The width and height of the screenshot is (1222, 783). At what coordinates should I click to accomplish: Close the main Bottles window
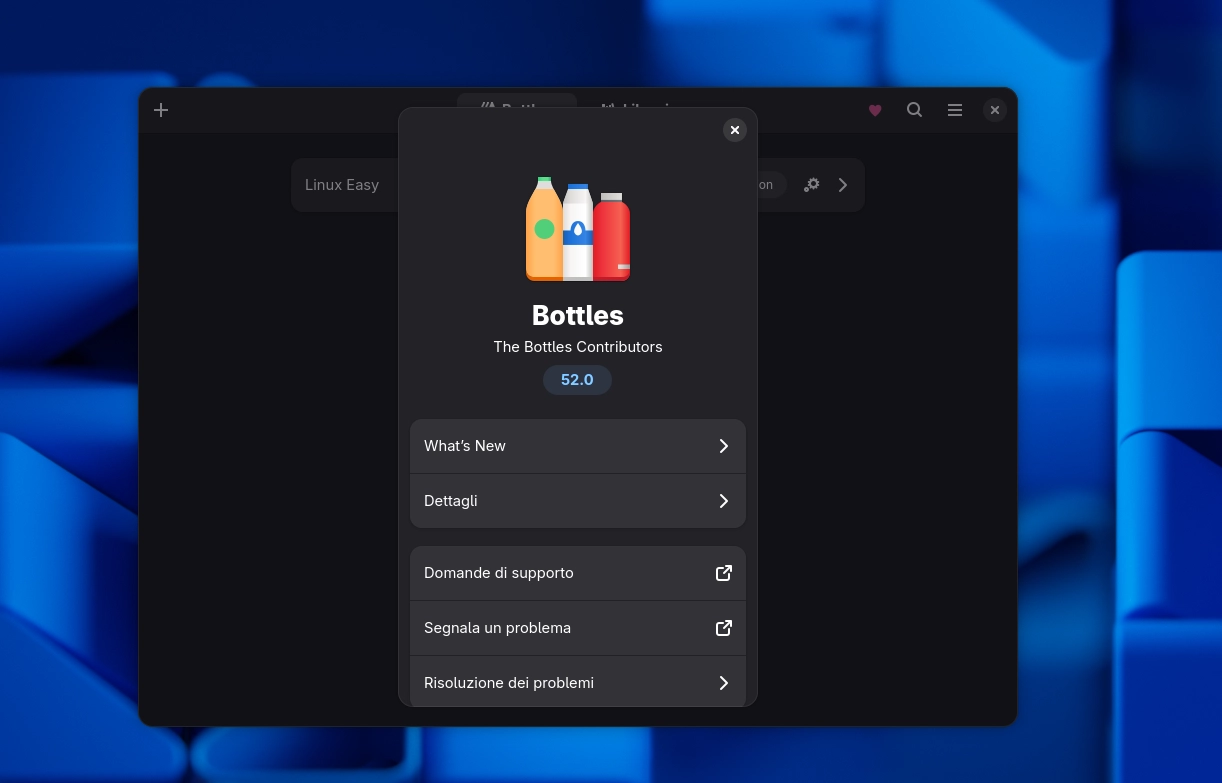pyautogui.click(x=994, y=110)
